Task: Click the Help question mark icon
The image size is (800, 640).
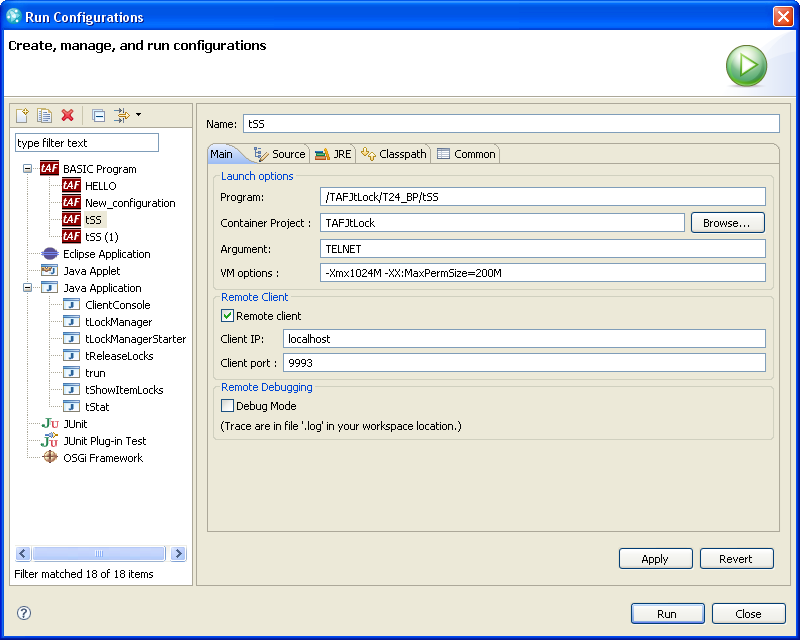Action: pyautogui.click(x=24, y=613)
